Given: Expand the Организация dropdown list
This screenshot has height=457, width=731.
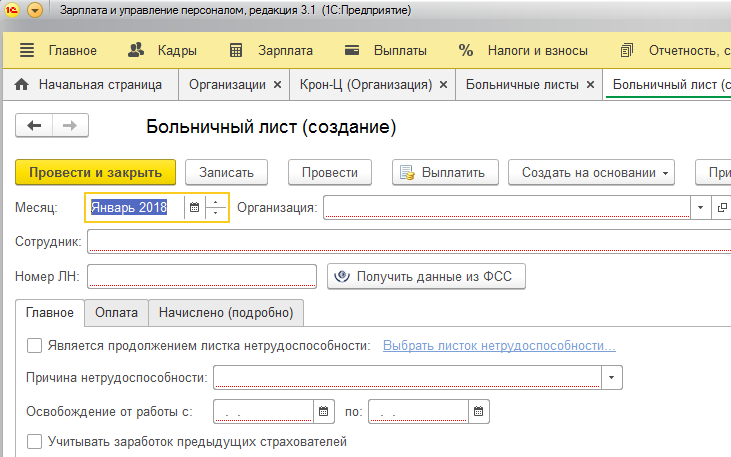Looking at the screenshot, I should (x=700, y=208).
